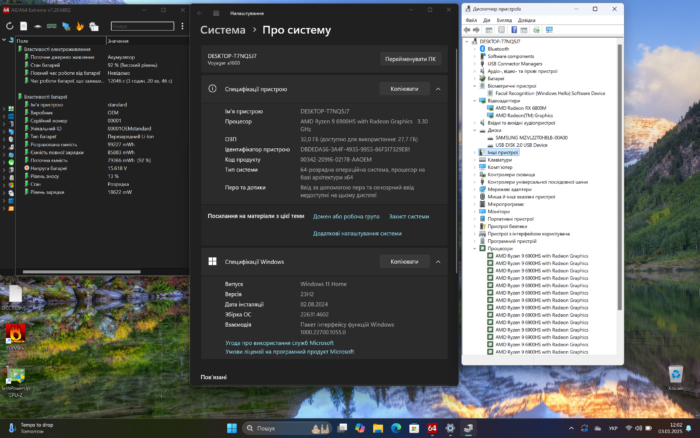Open Додаткові налаштування системи link
700x438 pixels.
click(357, 234)
